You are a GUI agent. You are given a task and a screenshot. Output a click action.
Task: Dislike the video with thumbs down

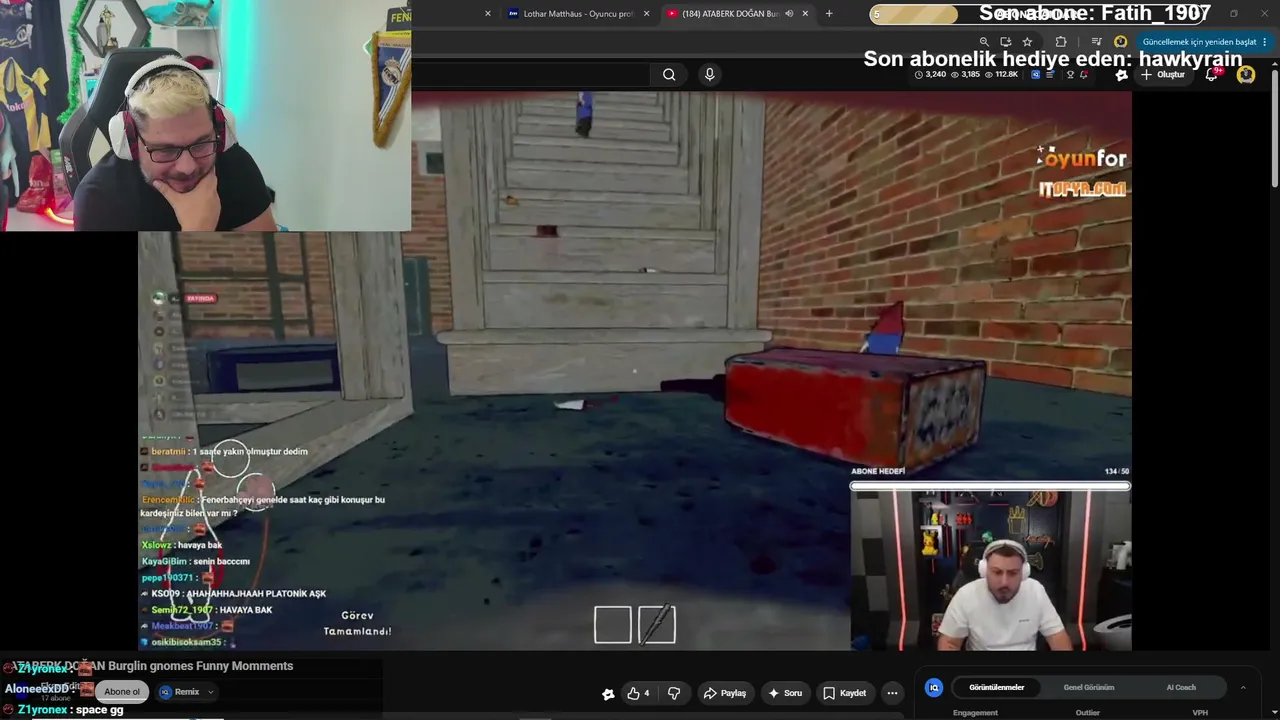pyautogui.click(x=674, y=693)
